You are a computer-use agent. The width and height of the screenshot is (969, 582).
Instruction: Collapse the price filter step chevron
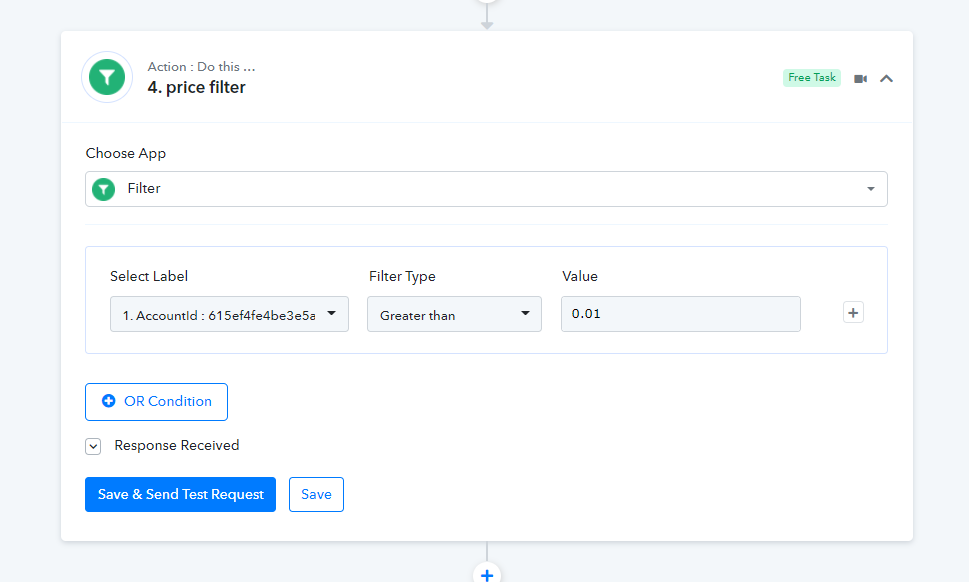coord(886,78)
